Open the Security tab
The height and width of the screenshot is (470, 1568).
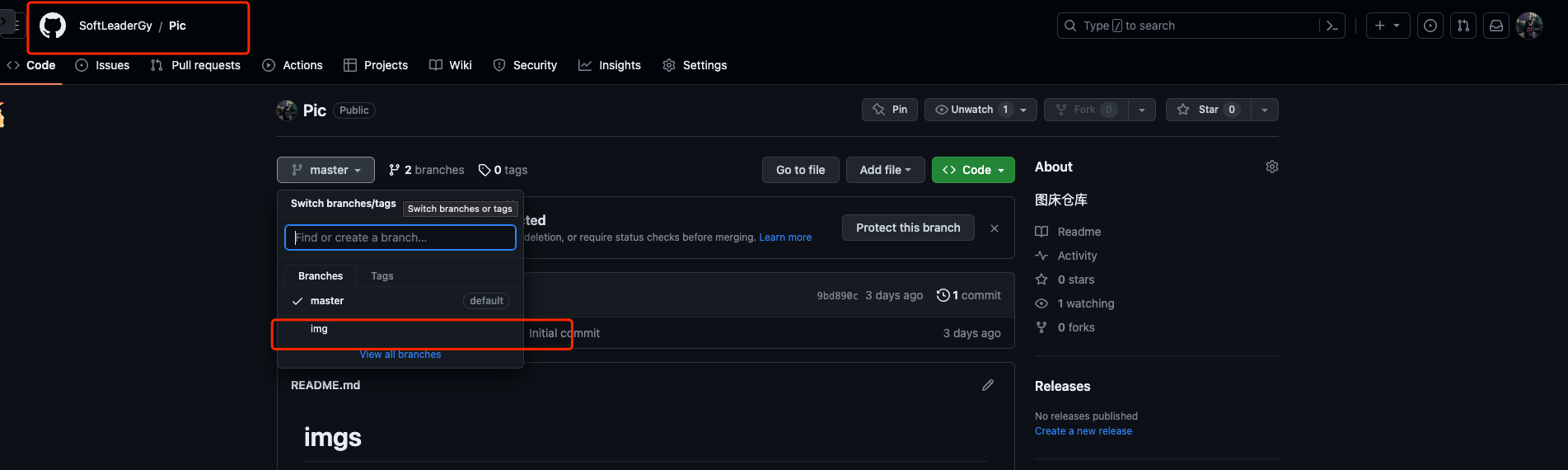[x=525, y=65]
